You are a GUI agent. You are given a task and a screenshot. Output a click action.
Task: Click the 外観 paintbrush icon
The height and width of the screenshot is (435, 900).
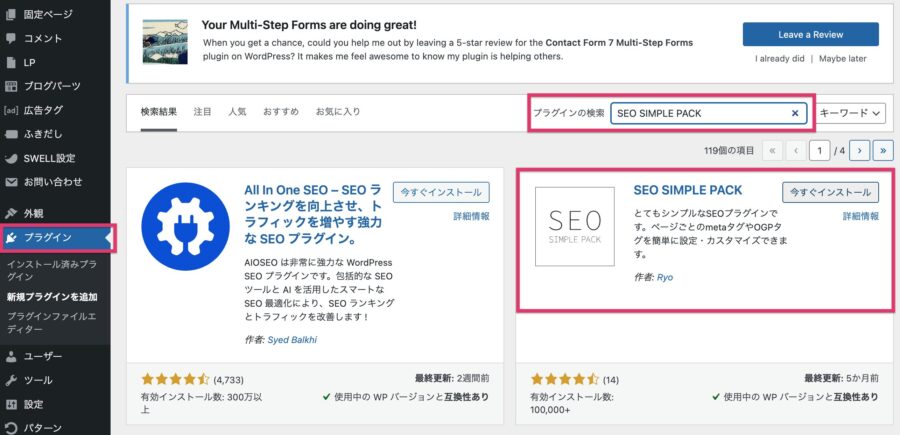(10, 213)
